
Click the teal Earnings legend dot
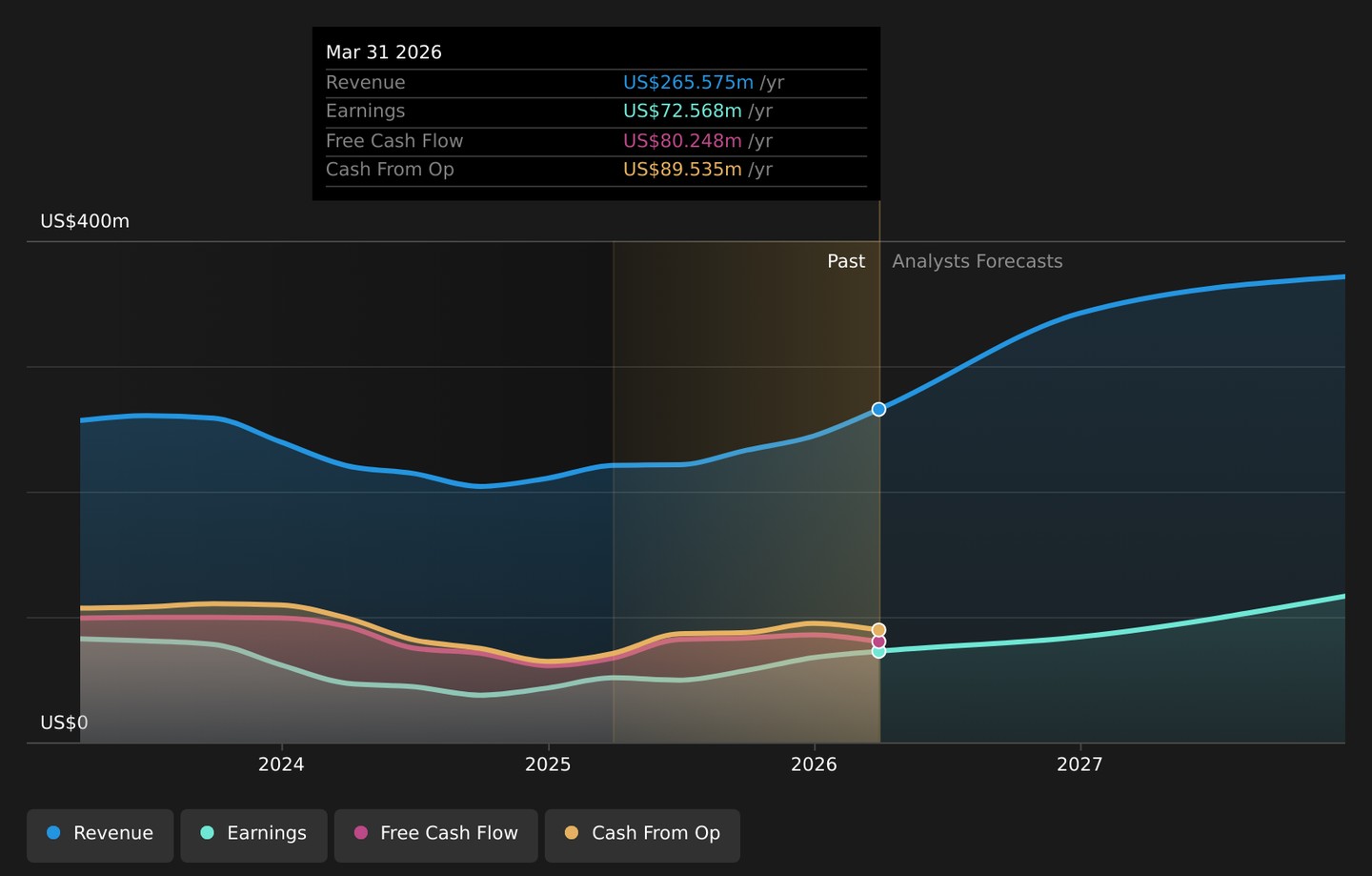(x=207, y=833)
